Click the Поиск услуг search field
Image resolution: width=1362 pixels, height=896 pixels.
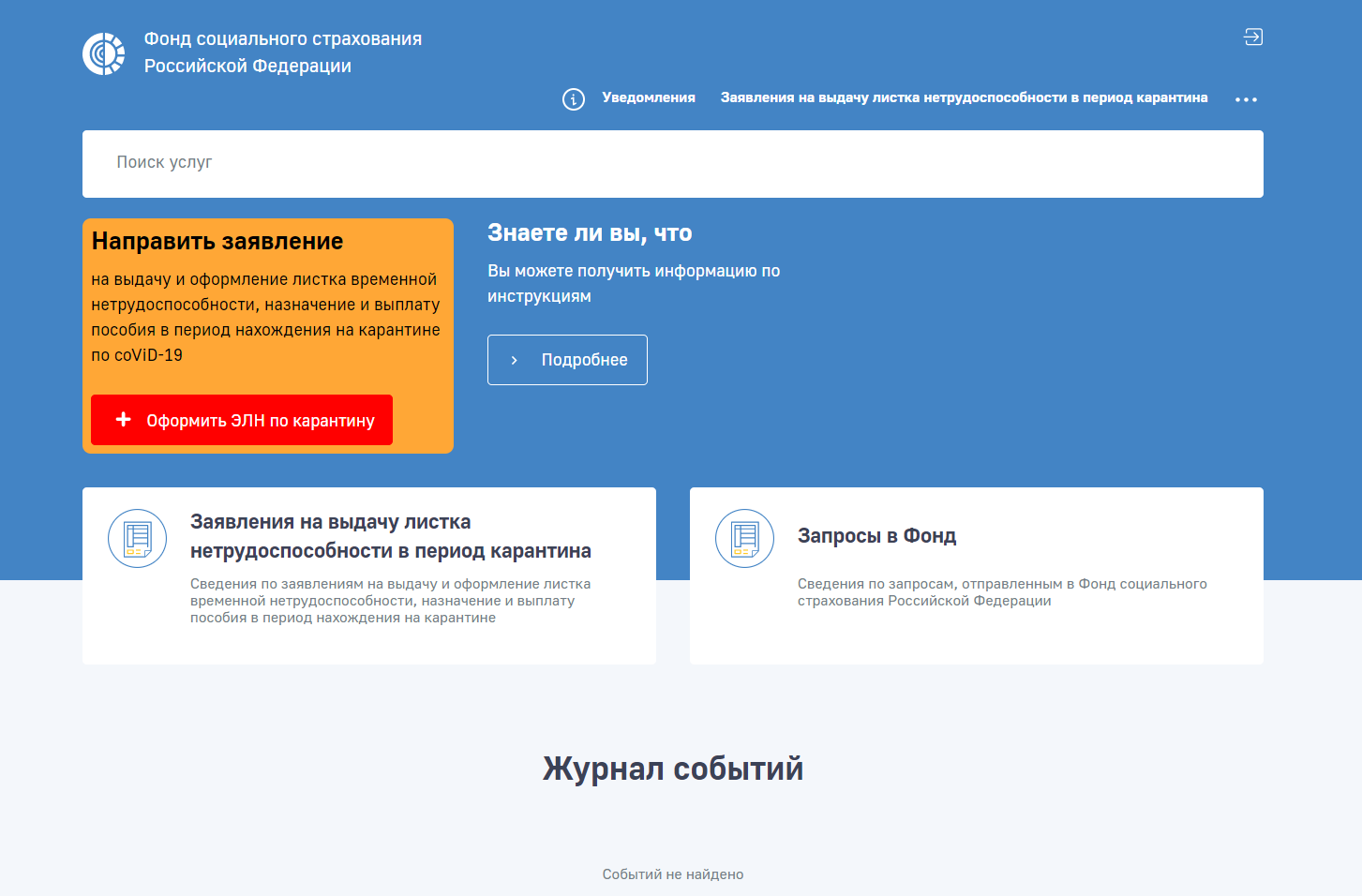click(673, 164)
